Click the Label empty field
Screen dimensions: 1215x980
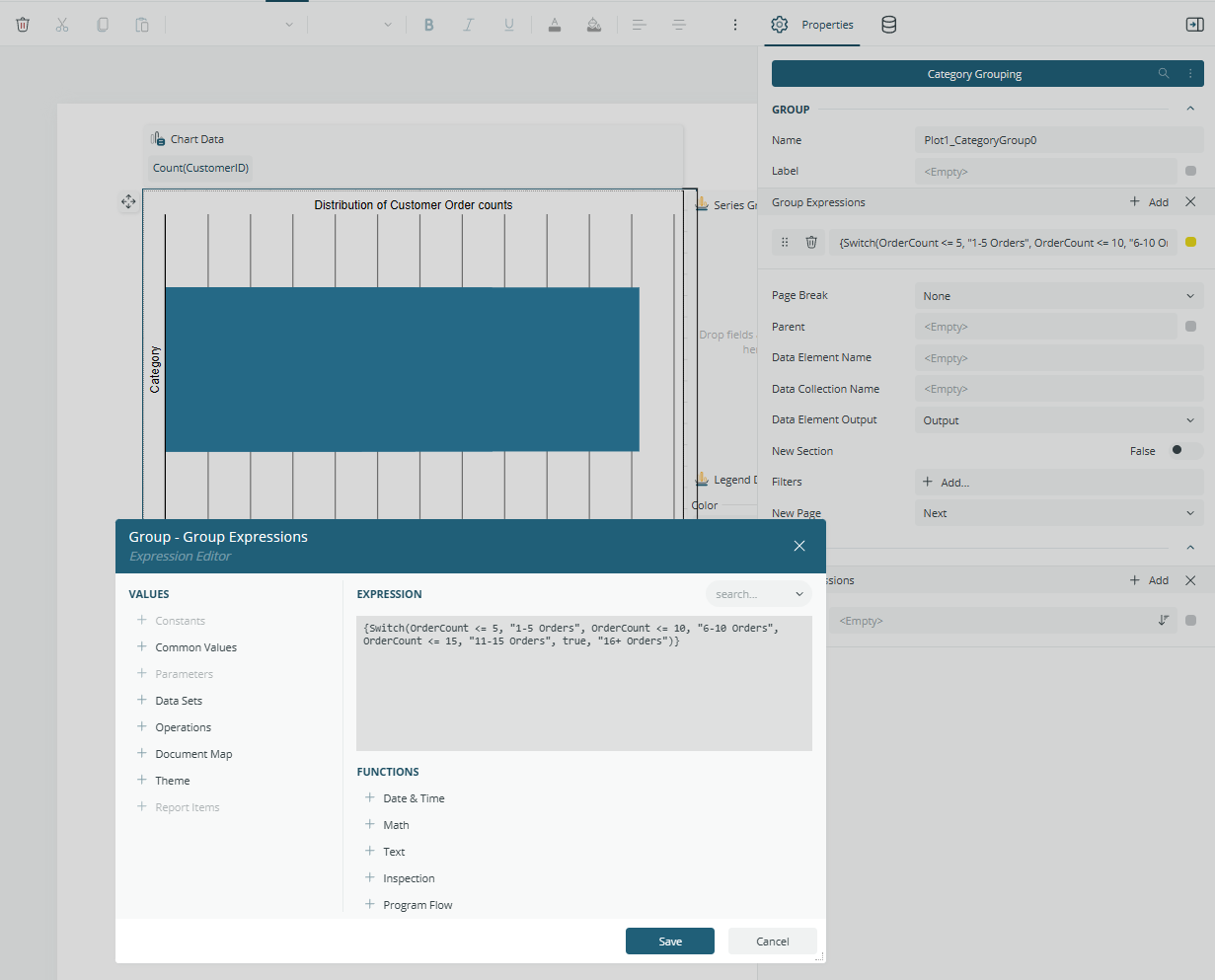[1045, 171]
